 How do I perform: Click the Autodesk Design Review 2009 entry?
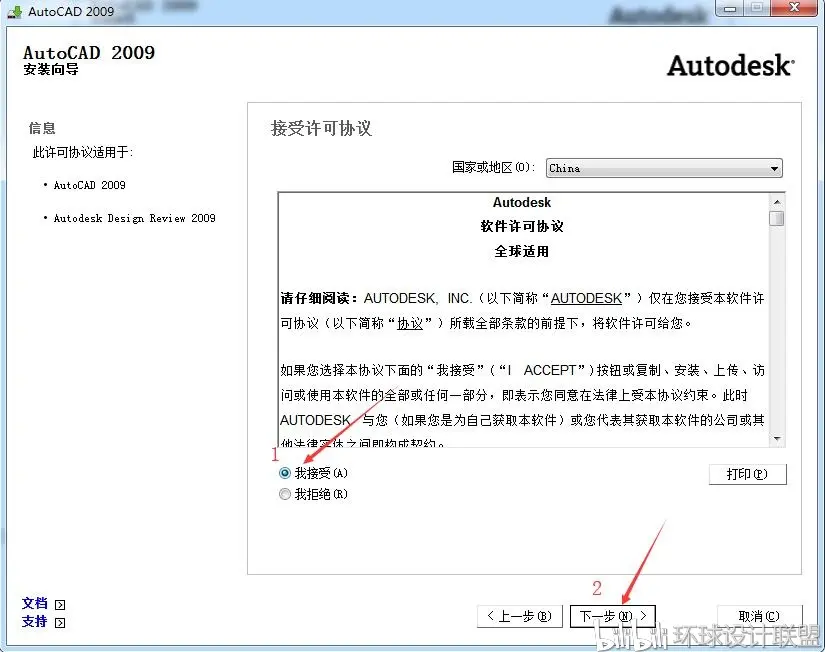[135, 218]
